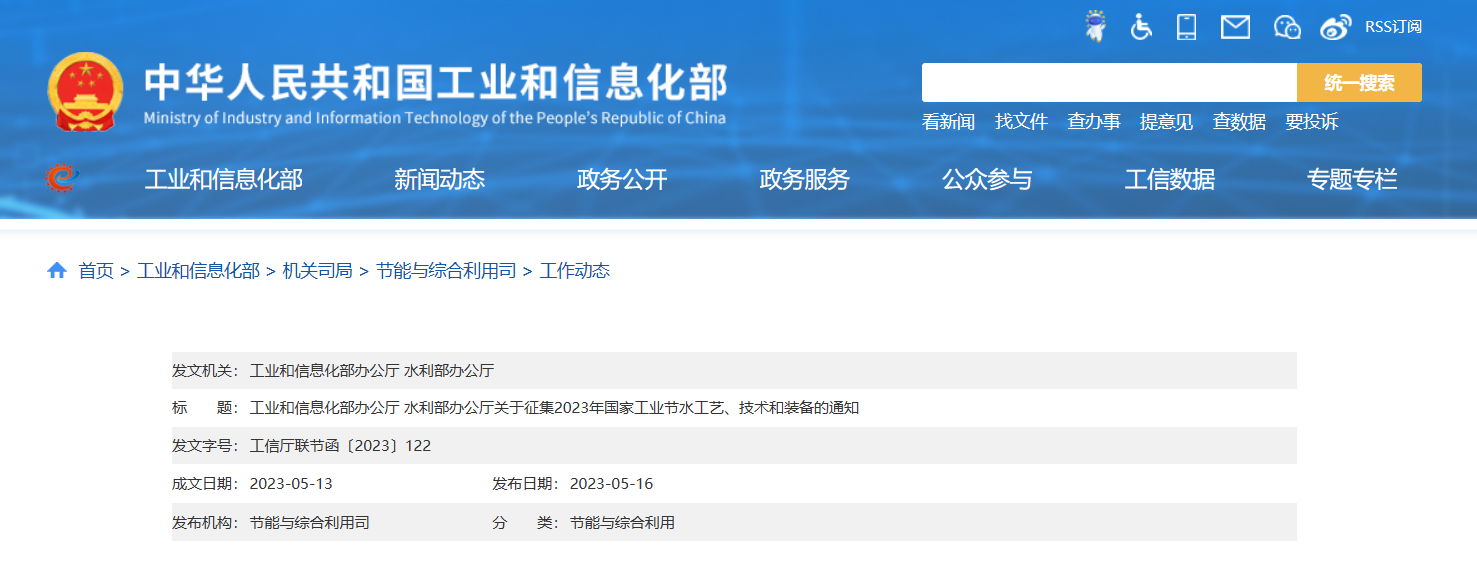Open 节能与综合利用司 breadcrumb link
This screenshot has height=566, width=1477.
click(446, 271)
